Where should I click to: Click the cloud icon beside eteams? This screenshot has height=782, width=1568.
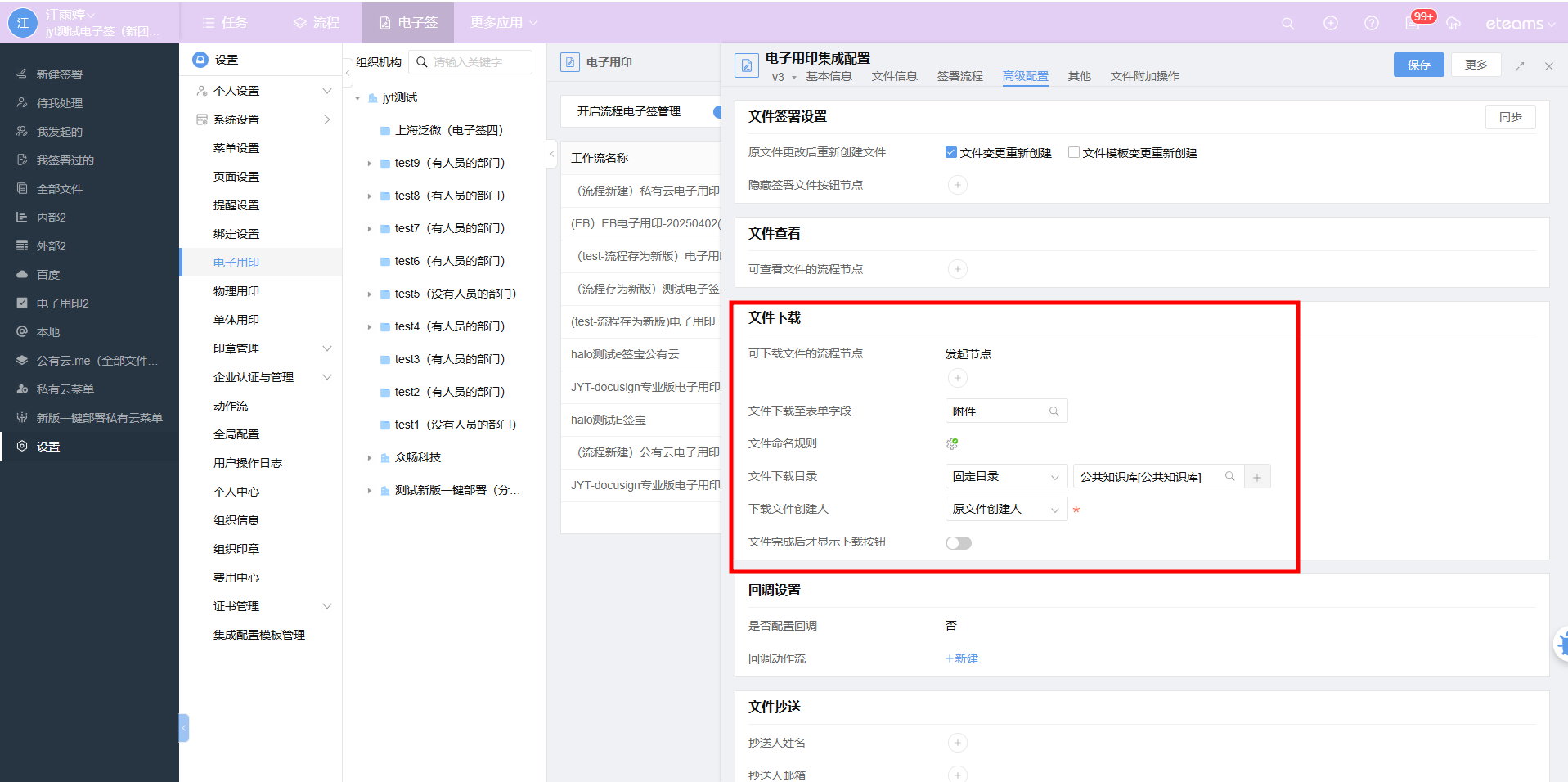tap(1453, 23)
